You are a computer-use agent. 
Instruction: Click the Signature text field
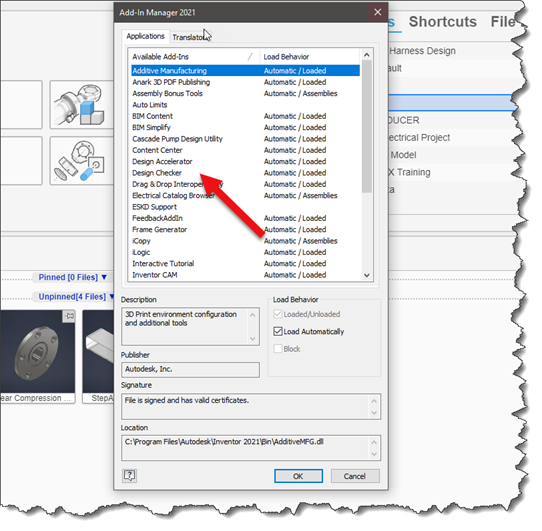tap(251, 406)
